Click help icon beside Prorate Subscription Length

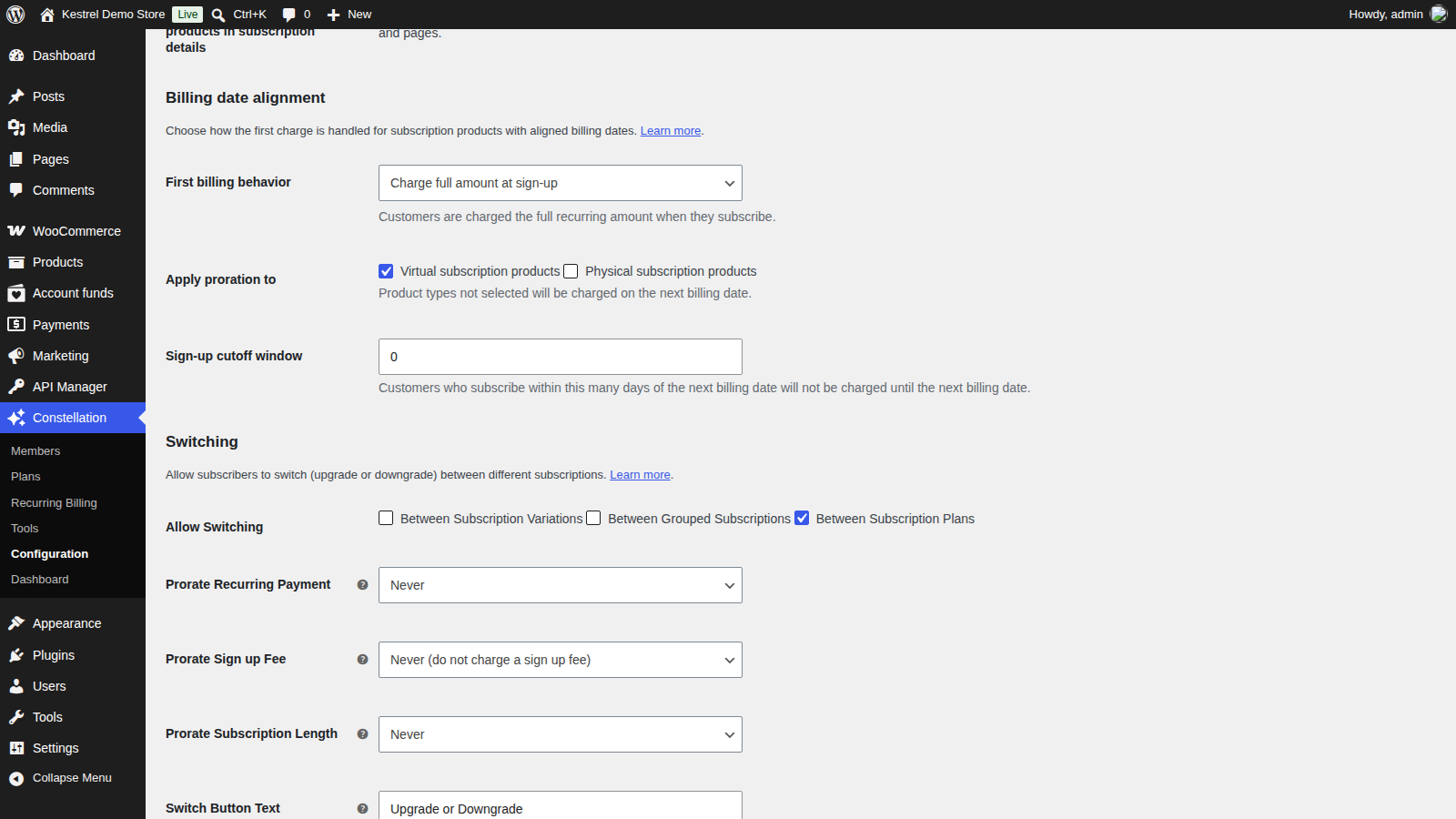click(x=362, y=734)
